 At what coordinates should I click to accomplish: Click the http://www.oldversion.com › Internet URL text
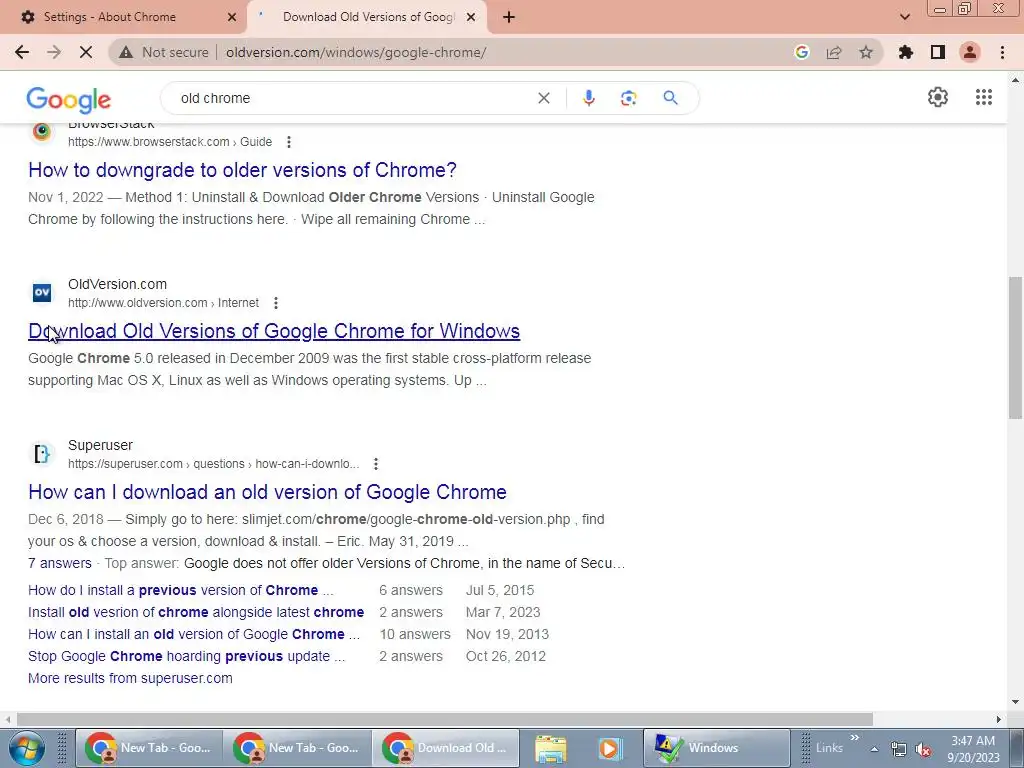163,303
